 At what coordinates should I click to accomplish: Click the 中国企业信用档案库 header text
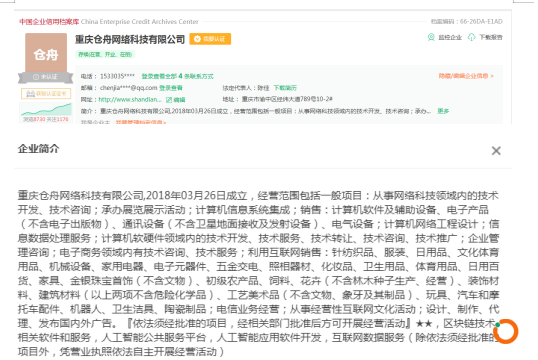tap(49, 22)
